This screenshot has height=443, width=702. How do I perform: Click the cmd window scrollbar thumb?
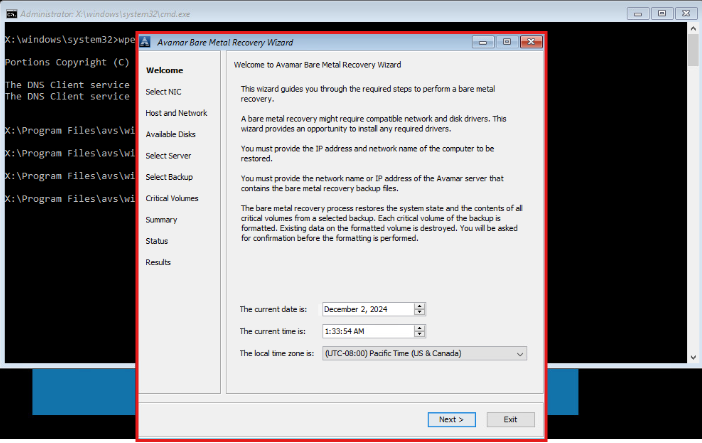[x=693, y=50]
